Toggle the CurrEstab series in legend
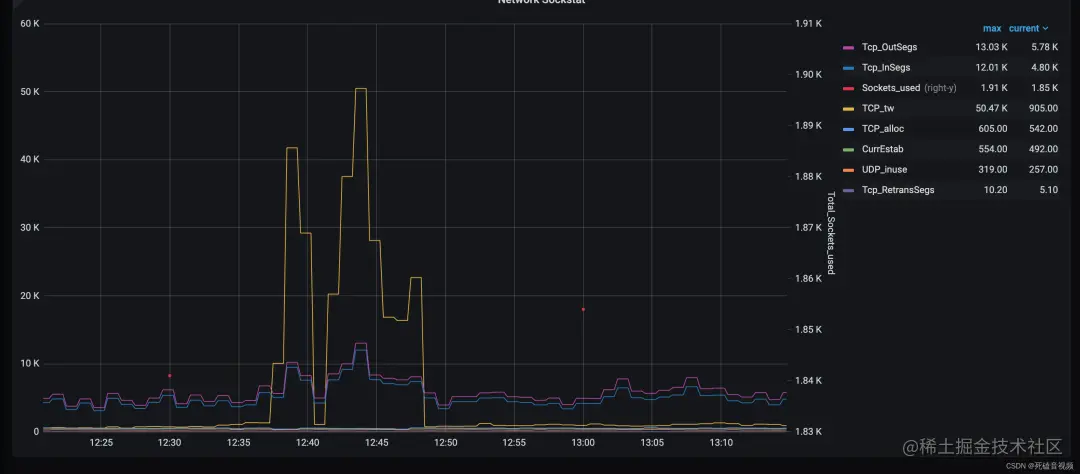 882,149
